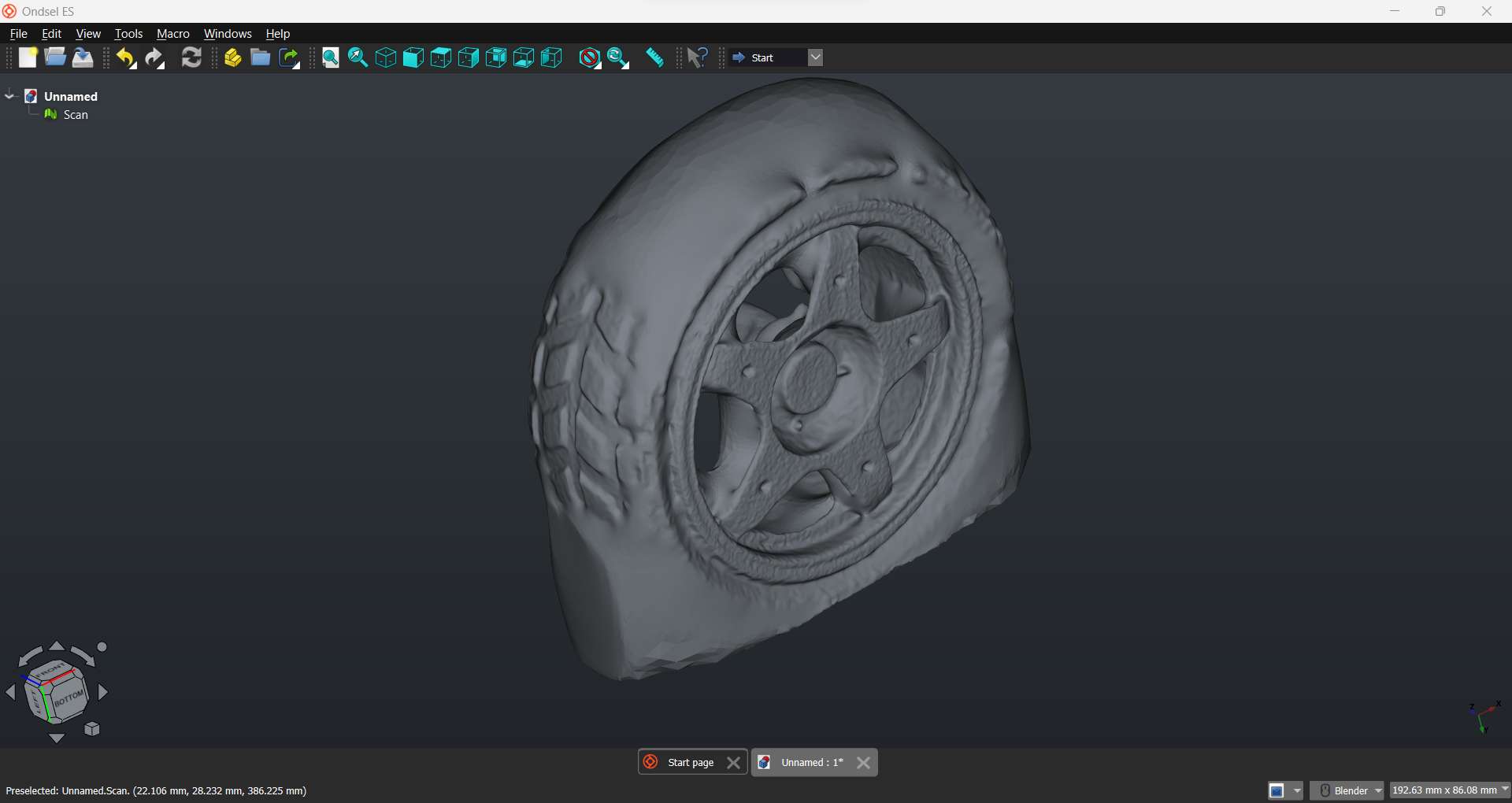Click the Preselected coordinates status bar text
Image resolution: width=1512 pixels, height=803 pixels.
(156, 790)
